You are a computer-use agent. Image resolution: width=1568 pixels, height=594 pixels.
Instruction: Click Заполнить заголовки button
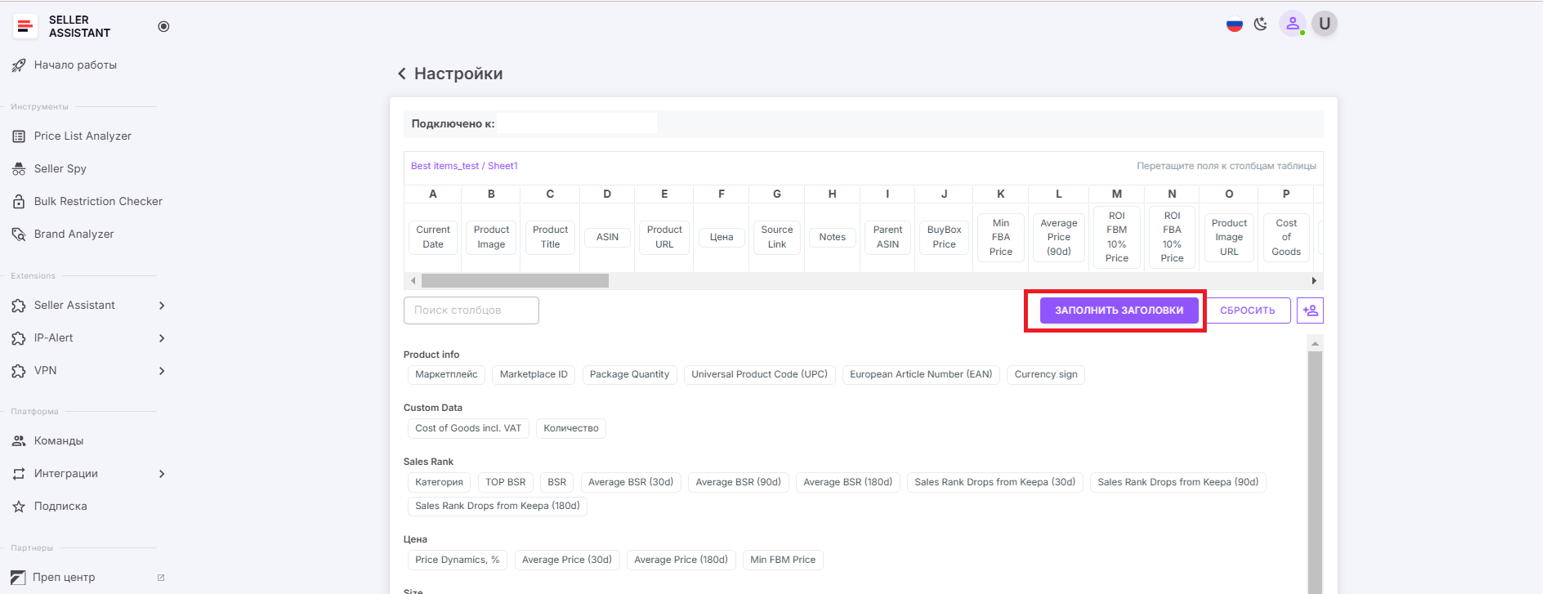pos(1119,310)
